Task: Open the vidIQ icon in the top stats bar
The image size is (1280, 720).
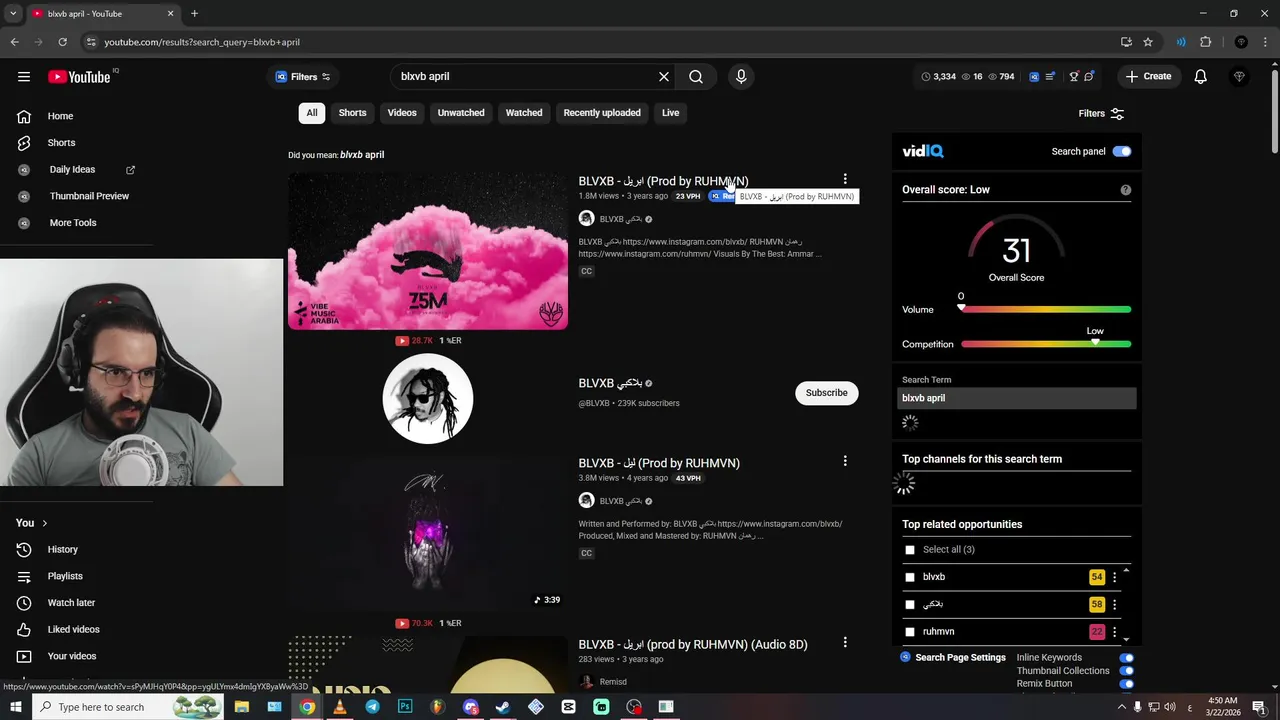Action: click(1034, 76)
